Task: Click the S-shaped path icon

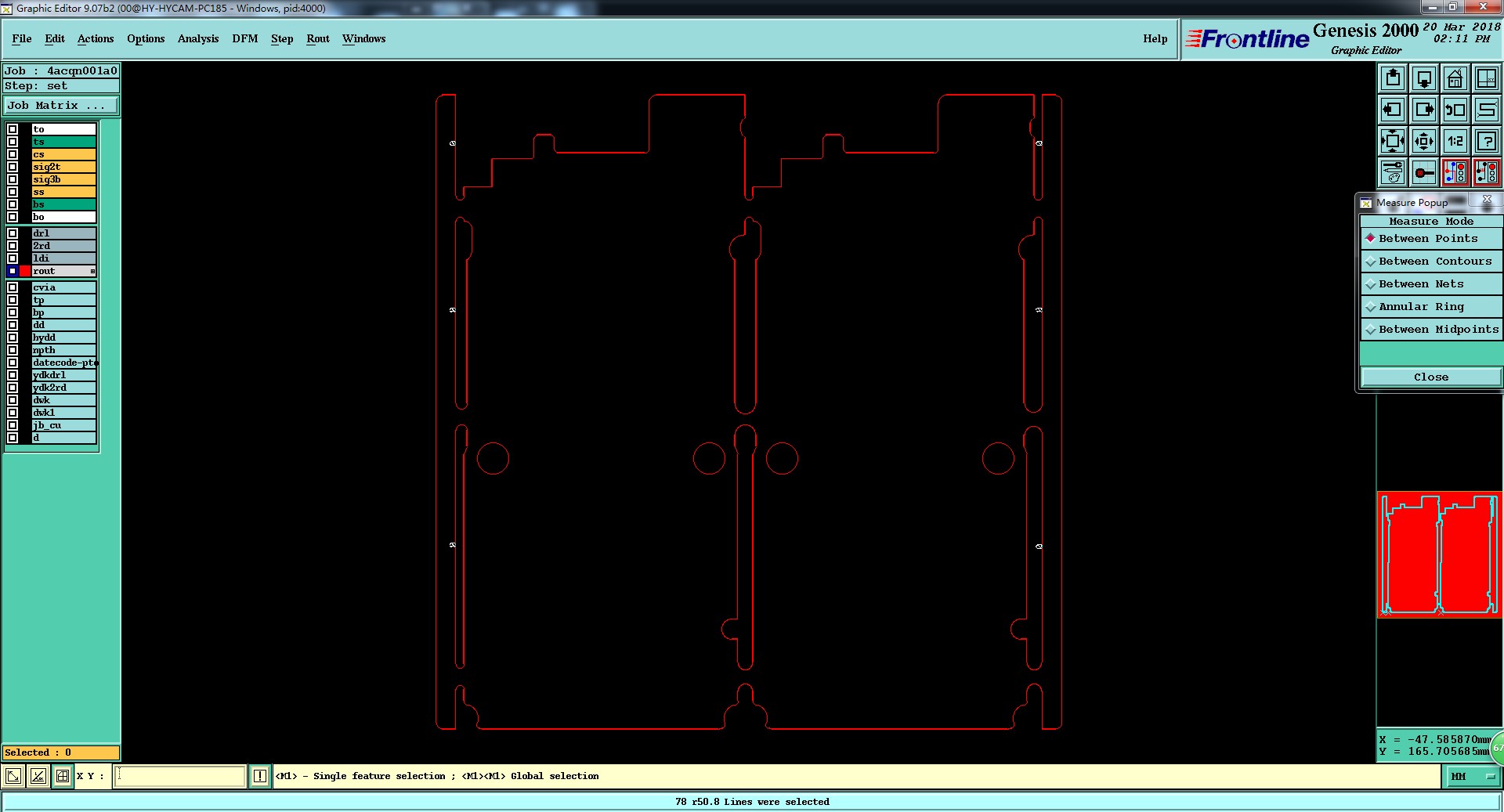Action: click(1487, 110)
